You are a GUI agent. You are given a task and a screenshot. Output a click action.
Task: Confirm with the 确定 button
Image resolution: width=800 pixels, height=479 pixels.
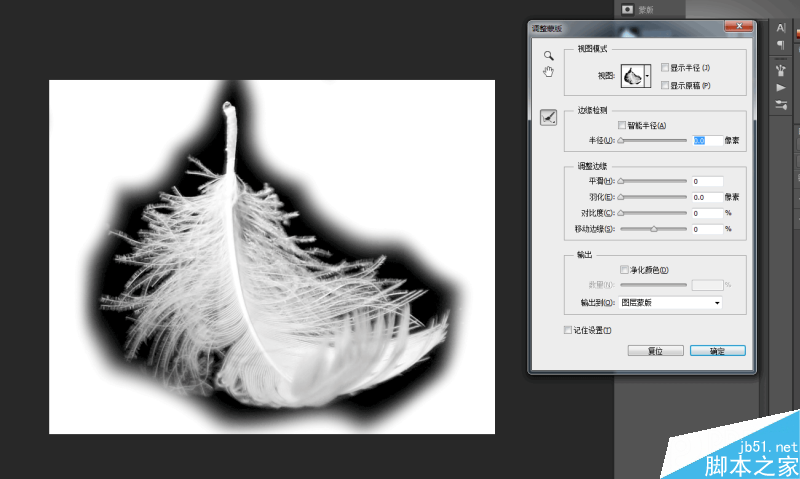click(x=717, y=351)
